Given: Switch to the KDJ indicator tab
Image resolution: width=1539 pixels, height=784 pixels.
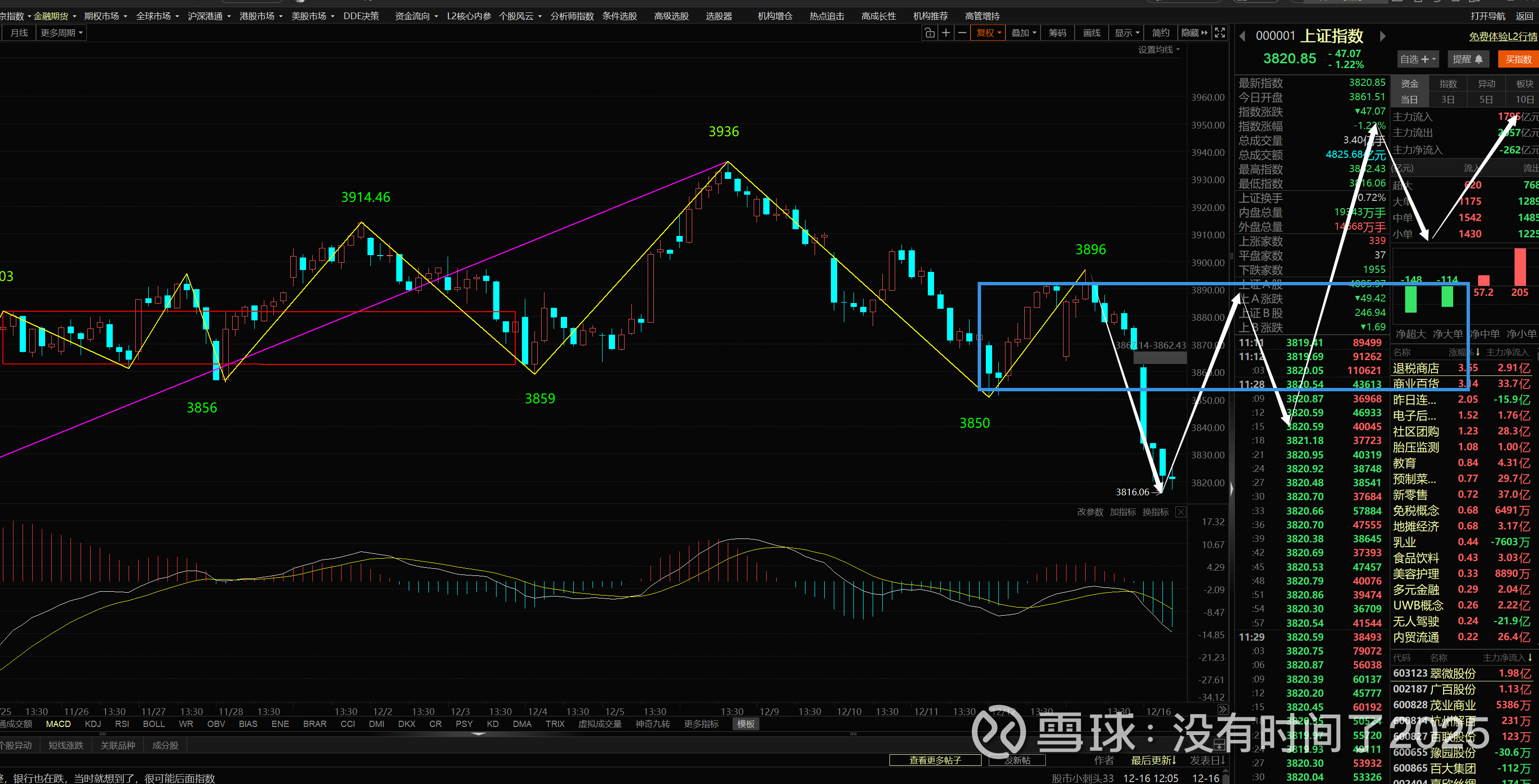Looking at the screenshot, I should [x=93, y=724].
